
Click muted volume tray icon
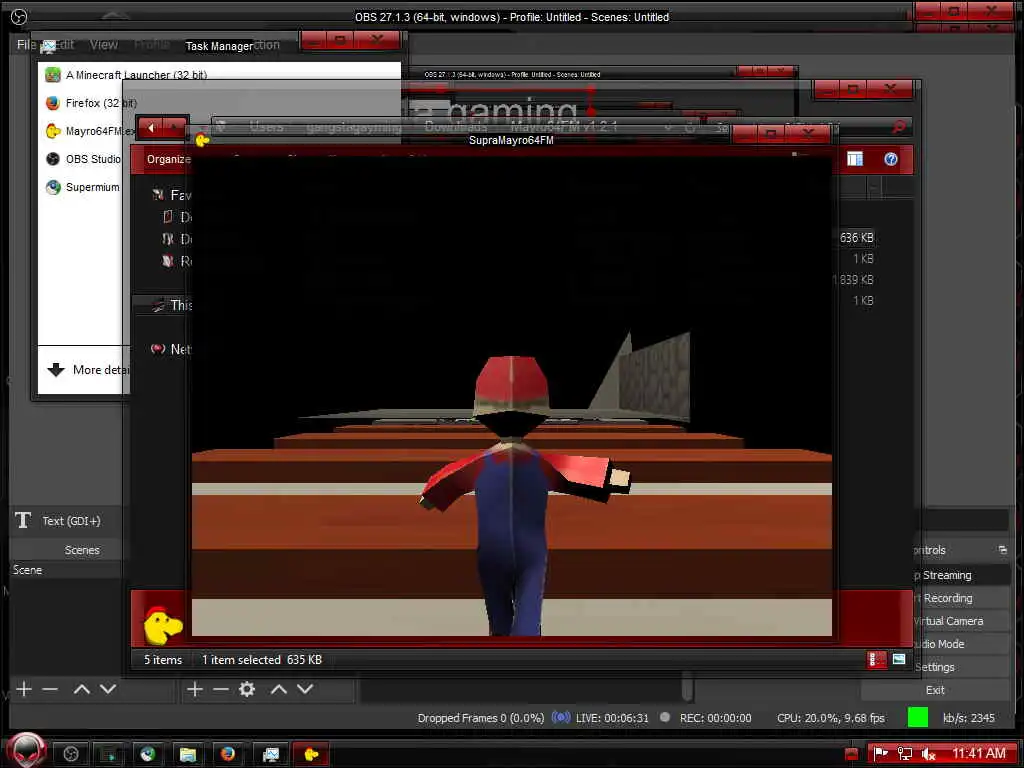(928, 754)
